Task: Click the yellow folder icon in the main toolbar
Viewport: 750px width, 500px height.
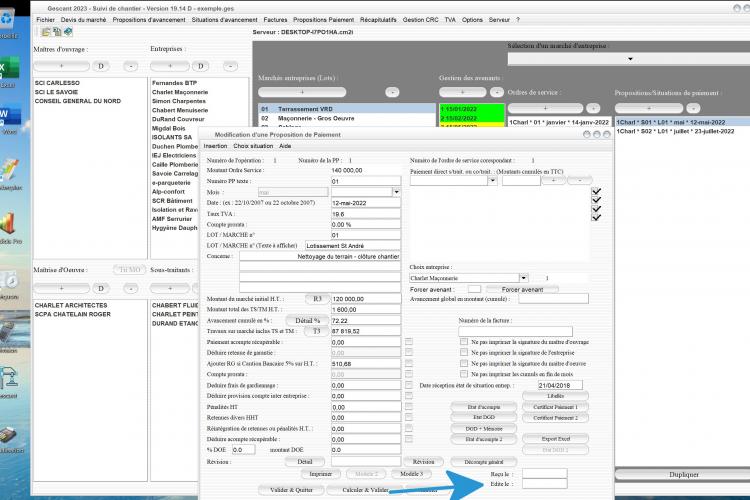Action: pyautogui.click(x=46, y=32)
